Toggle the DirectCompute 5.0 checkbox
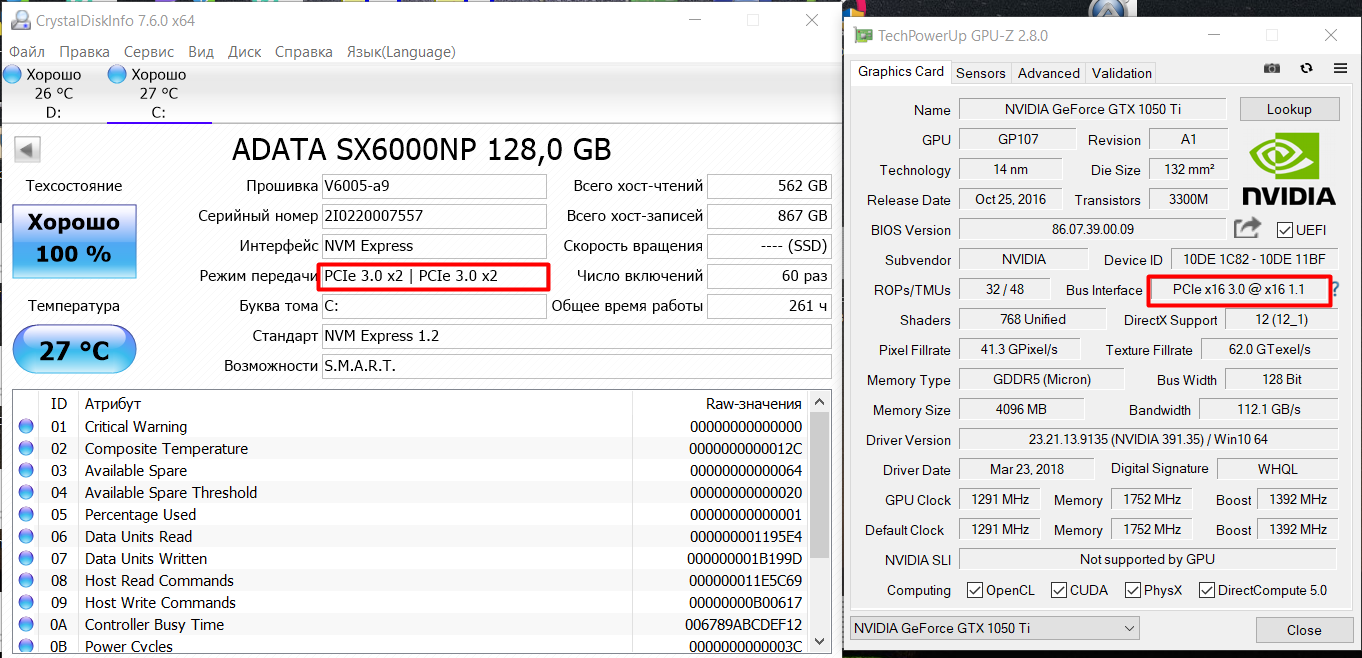The height and width of the screenshot is (658, 1362). [x=1207, y=590]
